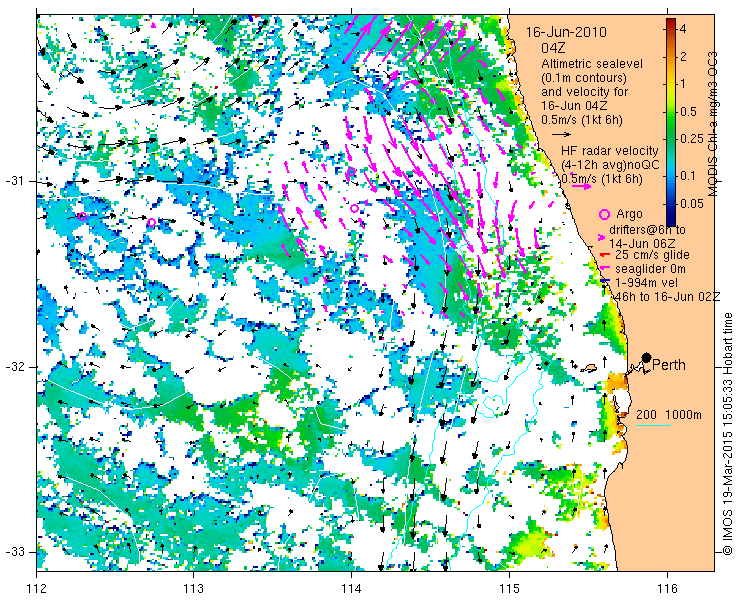The width and height of the screenshot is (740, 600).
Task: Click the colorbar value '0.05' label
Action: 691,204
